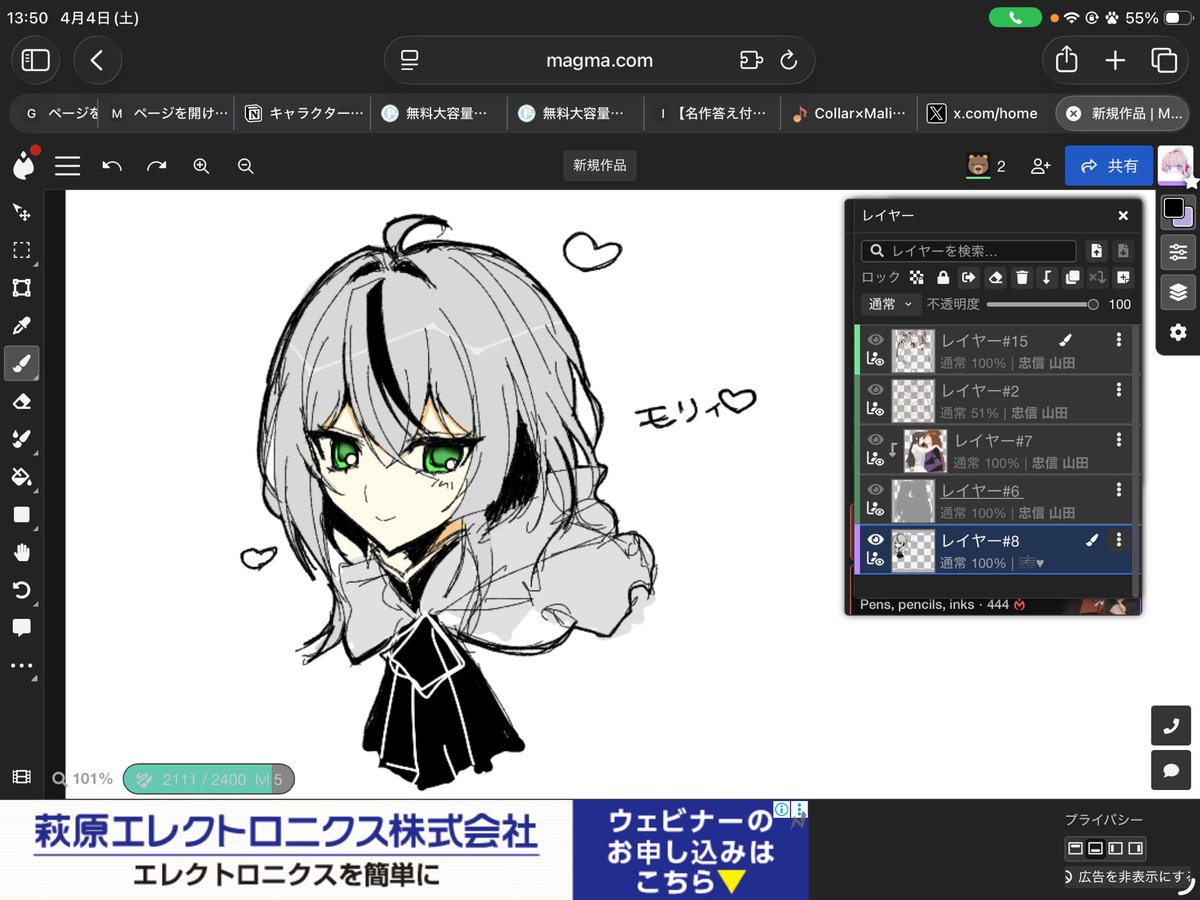Click the zoom-in magnifier icon
Screen dimensions: 1200x900
[201, 166]
